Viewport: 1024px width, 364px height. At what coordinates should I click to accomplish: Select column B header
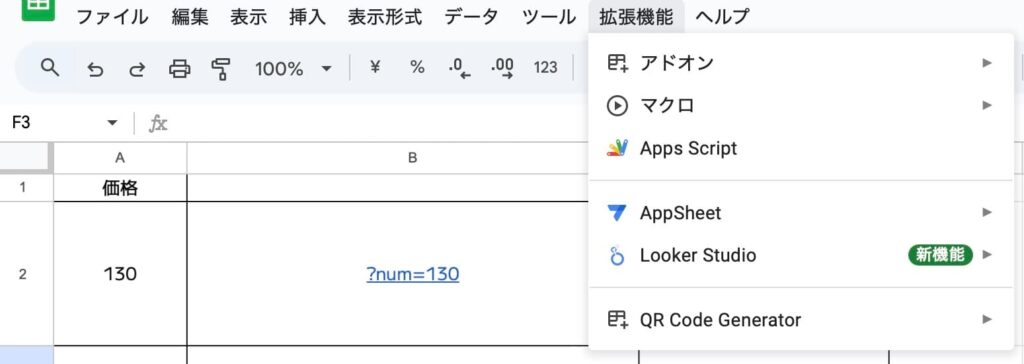point(413,158)
